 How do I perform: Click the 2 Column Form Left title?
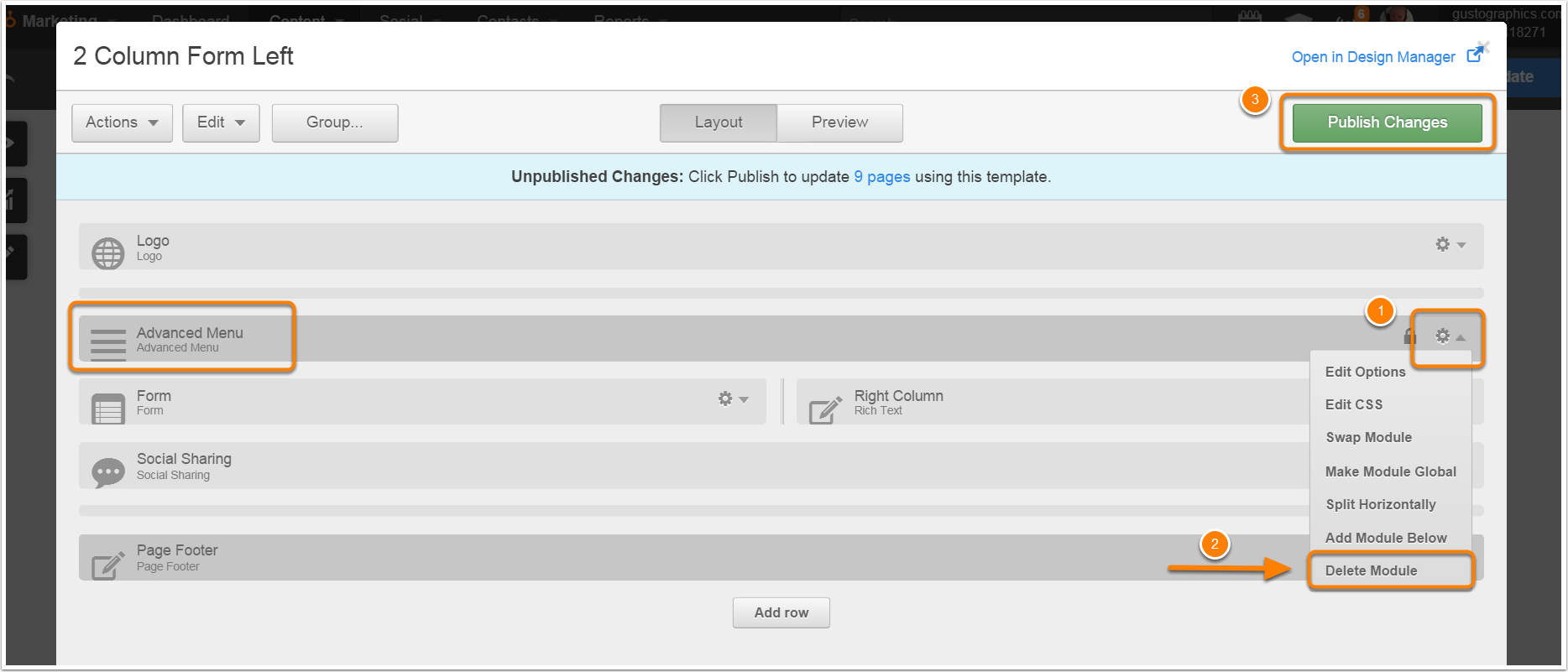point(183,56)
